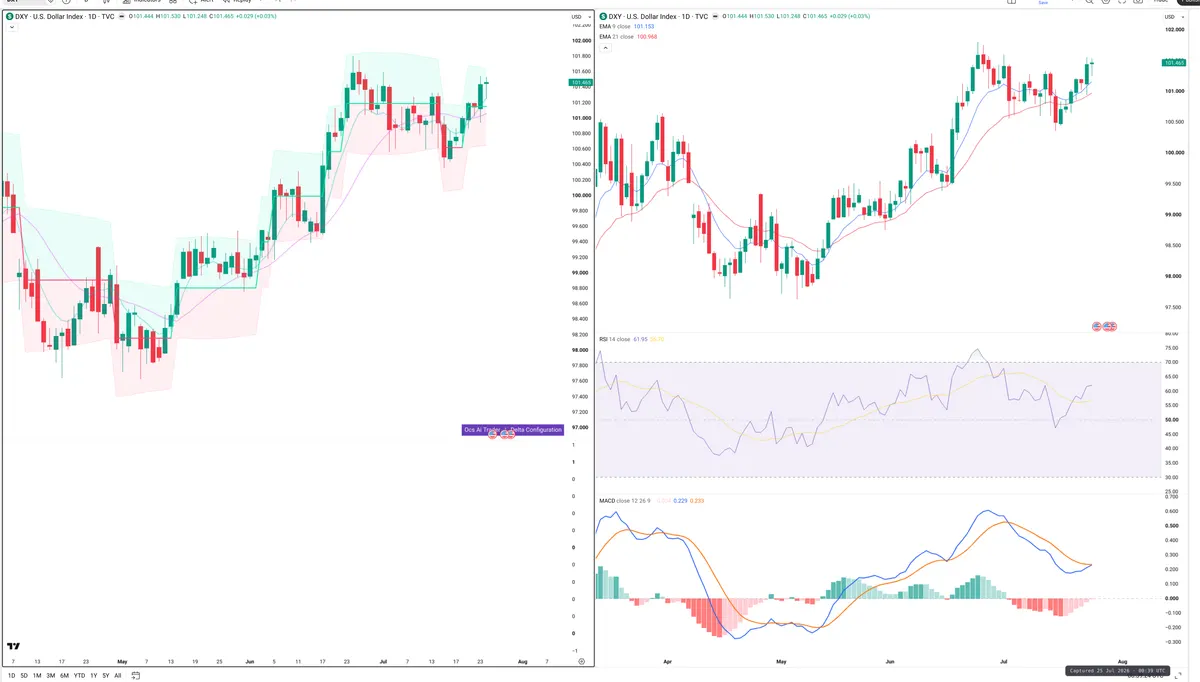Select the 5Y time range
1200x682 pixels.
point(106,676)
